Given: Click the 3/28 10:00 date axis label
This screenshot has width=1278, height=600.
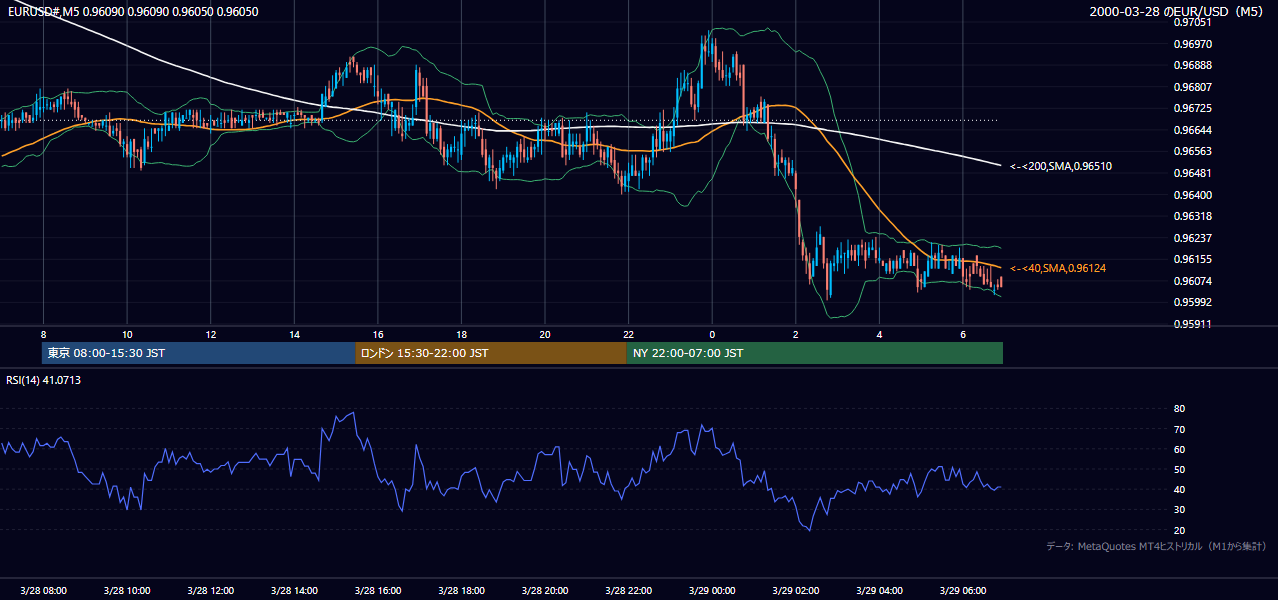Looking at the screenshot, I should tap(126, 591).
